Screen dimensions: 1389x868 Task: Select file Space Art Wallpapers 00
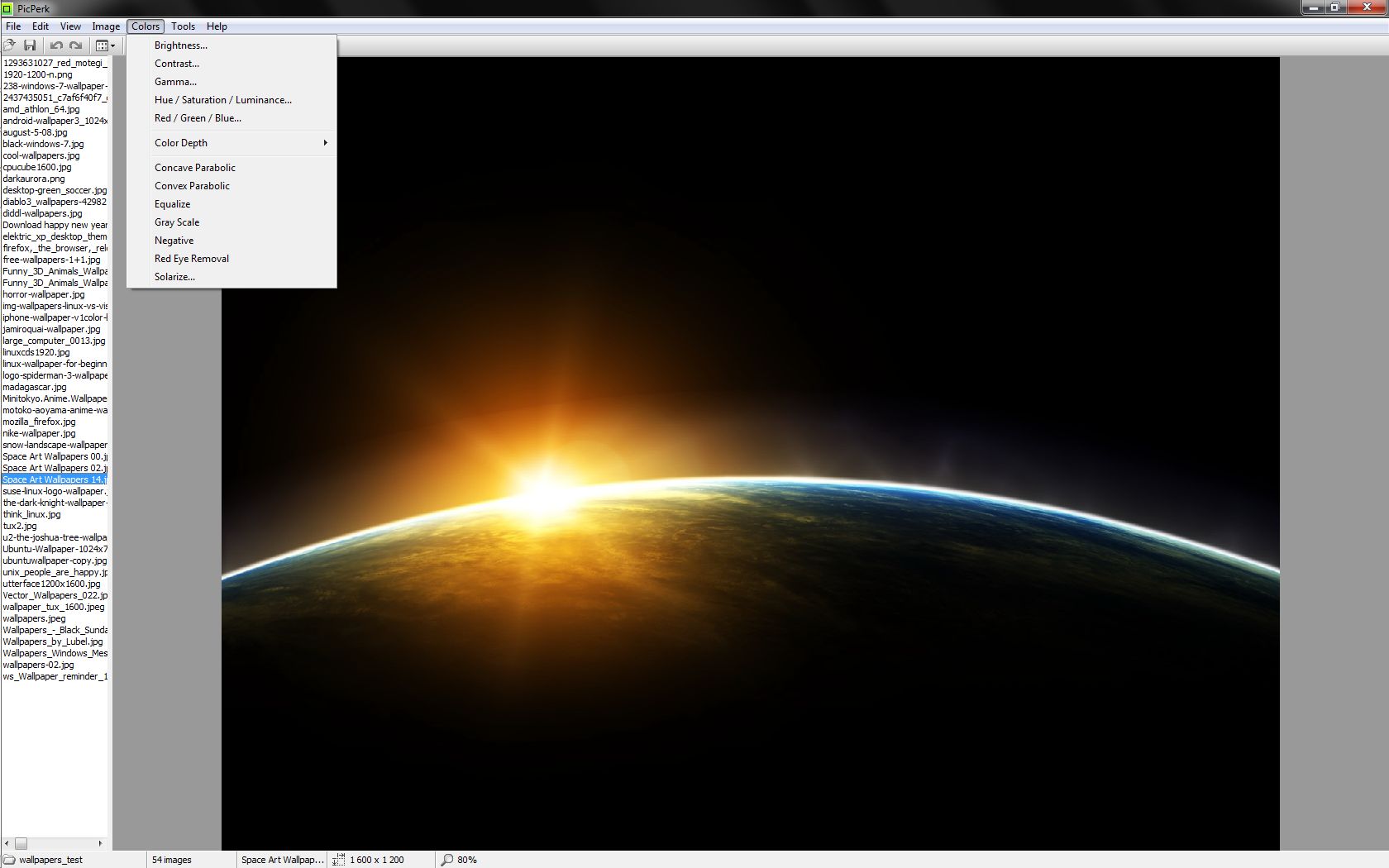(x=55, y=456)
